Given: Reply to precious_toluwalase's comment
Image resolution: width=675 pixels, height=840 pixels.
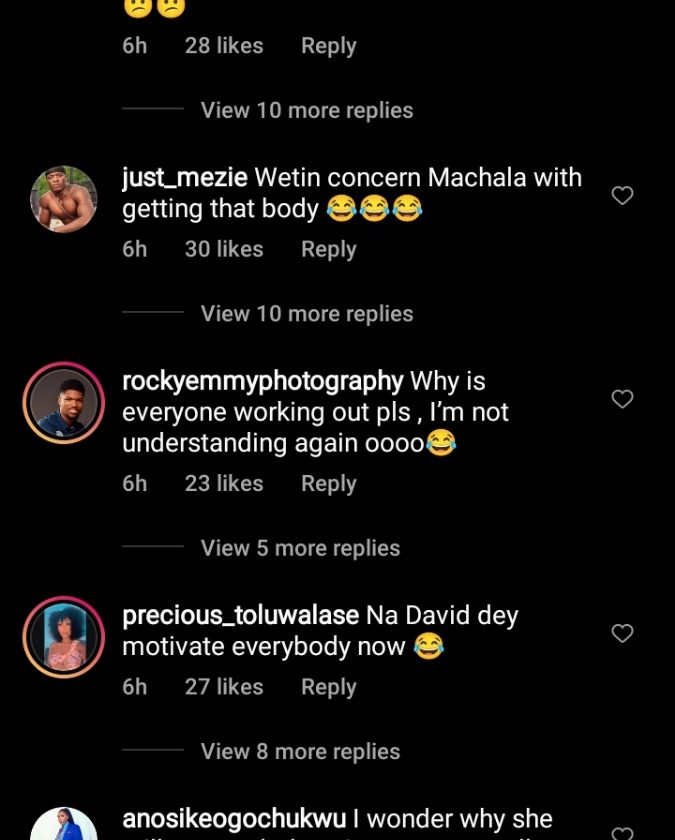Looking at the screenshot, I should pyautogui.click(x=328, y=687).
